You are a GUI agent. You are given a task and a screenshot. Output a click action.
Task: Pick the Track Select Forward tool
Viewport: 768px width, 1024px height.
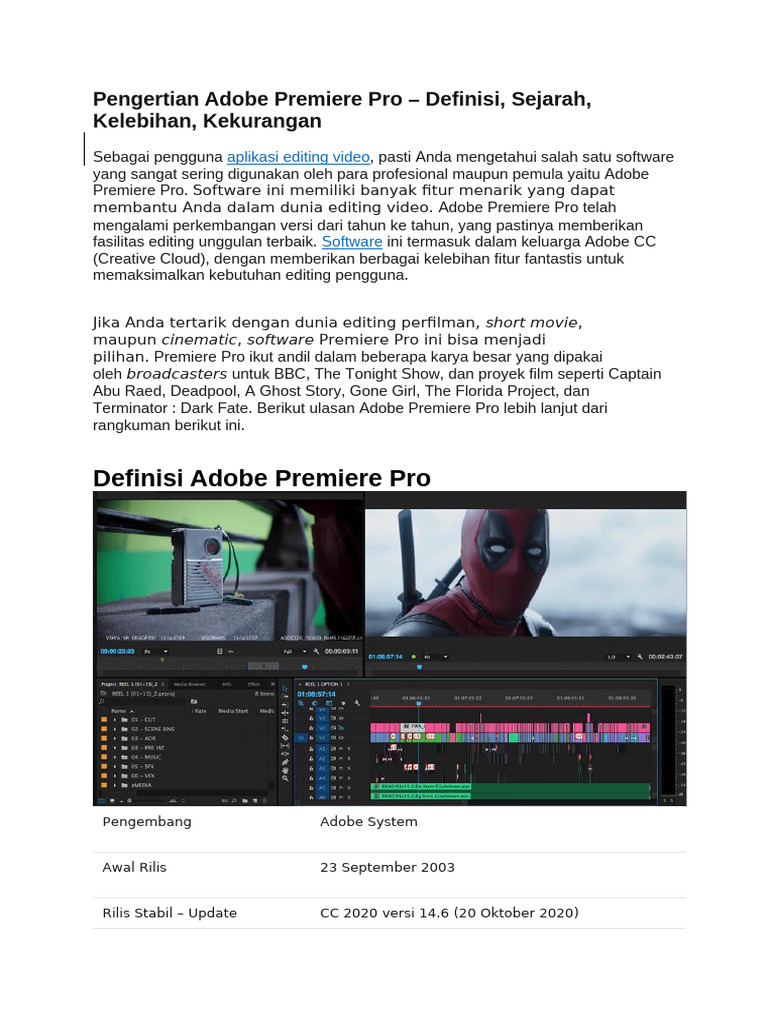[285, 696]
